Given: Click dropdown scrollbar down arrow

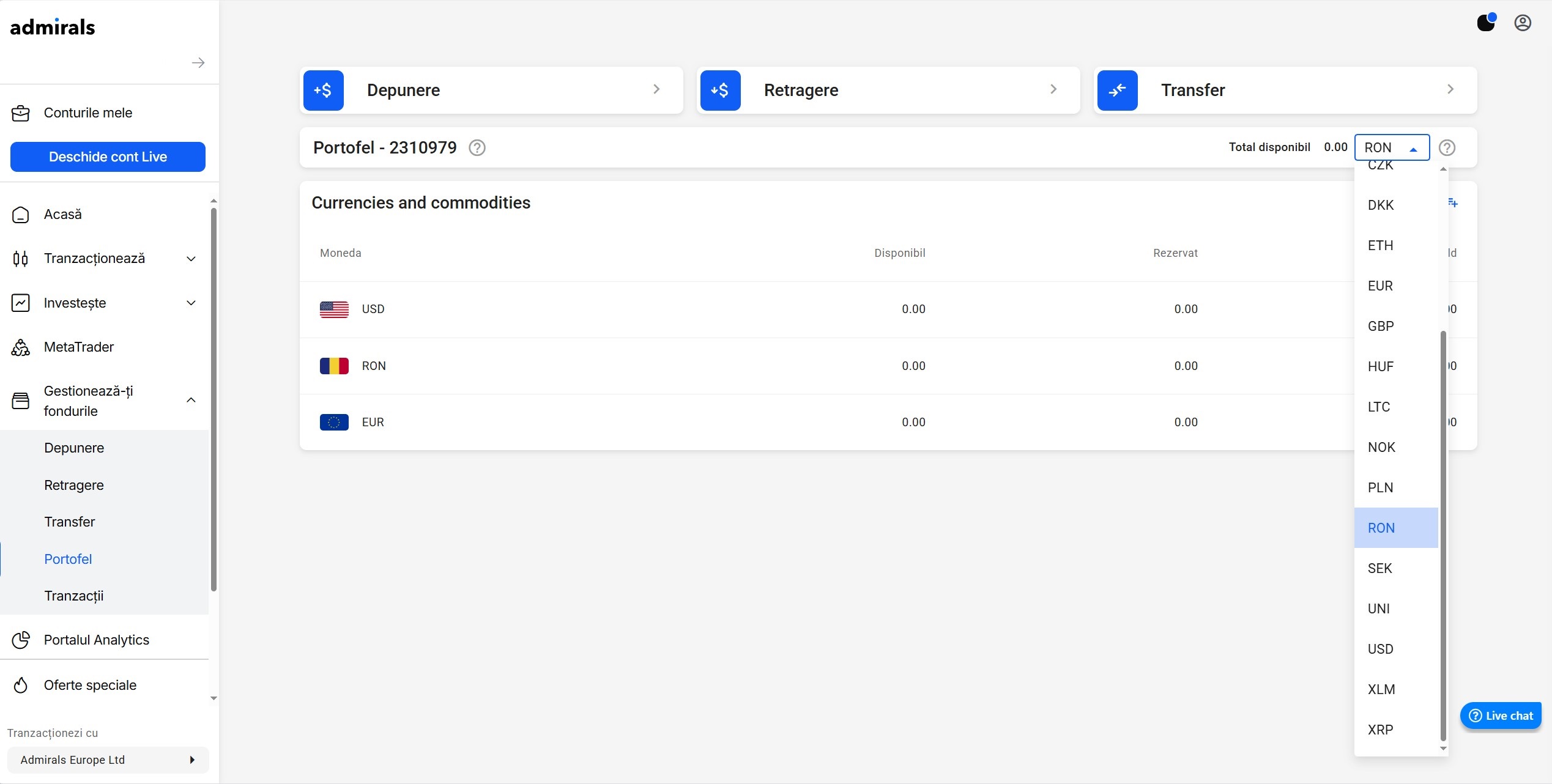Looking at the screenshot, I should click(x=1443, y=749).
